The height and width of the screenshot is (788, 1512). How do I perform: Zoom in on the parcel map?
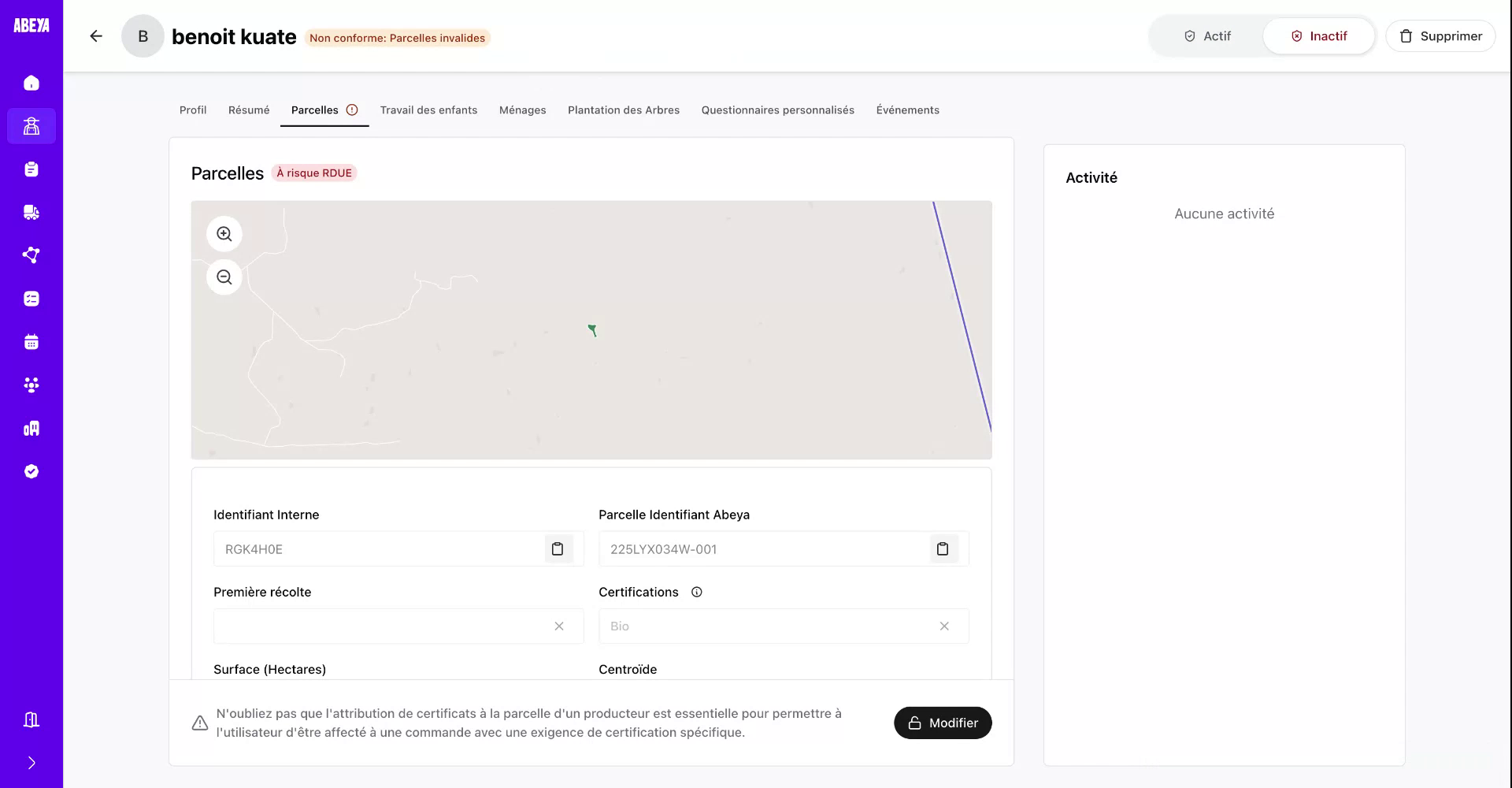224,233
